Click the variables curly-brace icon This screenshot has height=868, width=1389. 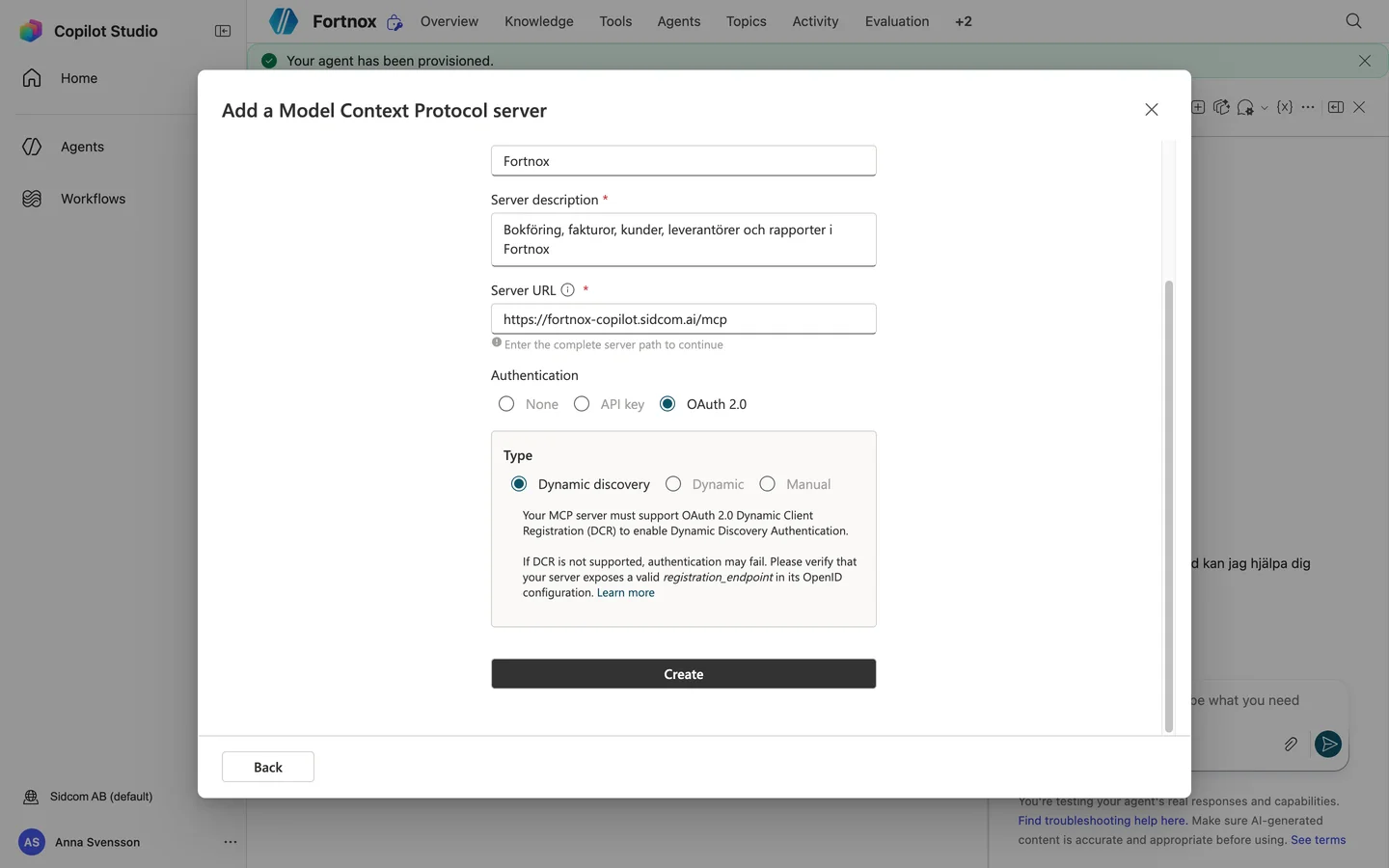point(1284,107)
